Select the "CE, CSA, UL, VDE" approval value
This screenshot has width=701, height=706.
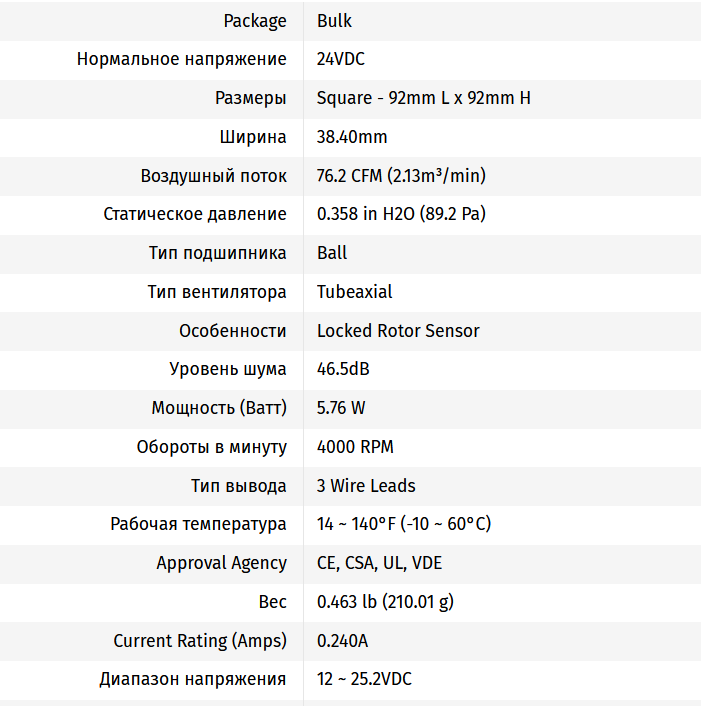point(379,563)
